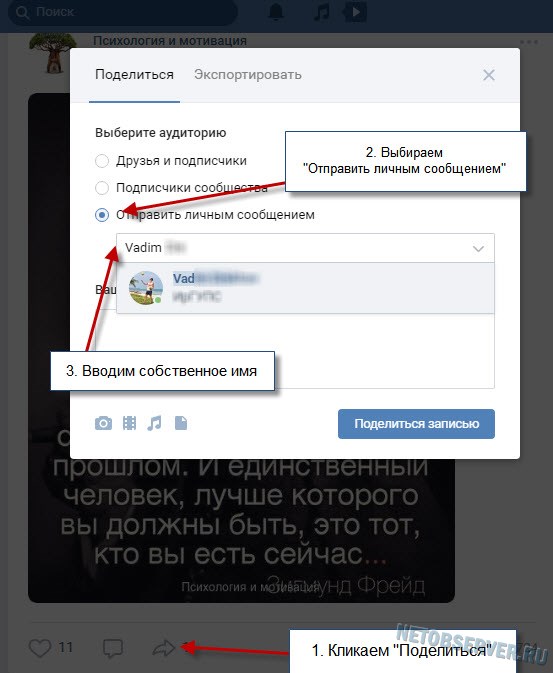Choose the Vad... user suggestion in list
The width and height of the screenshot is (553, 673).
tap(305, 288)
